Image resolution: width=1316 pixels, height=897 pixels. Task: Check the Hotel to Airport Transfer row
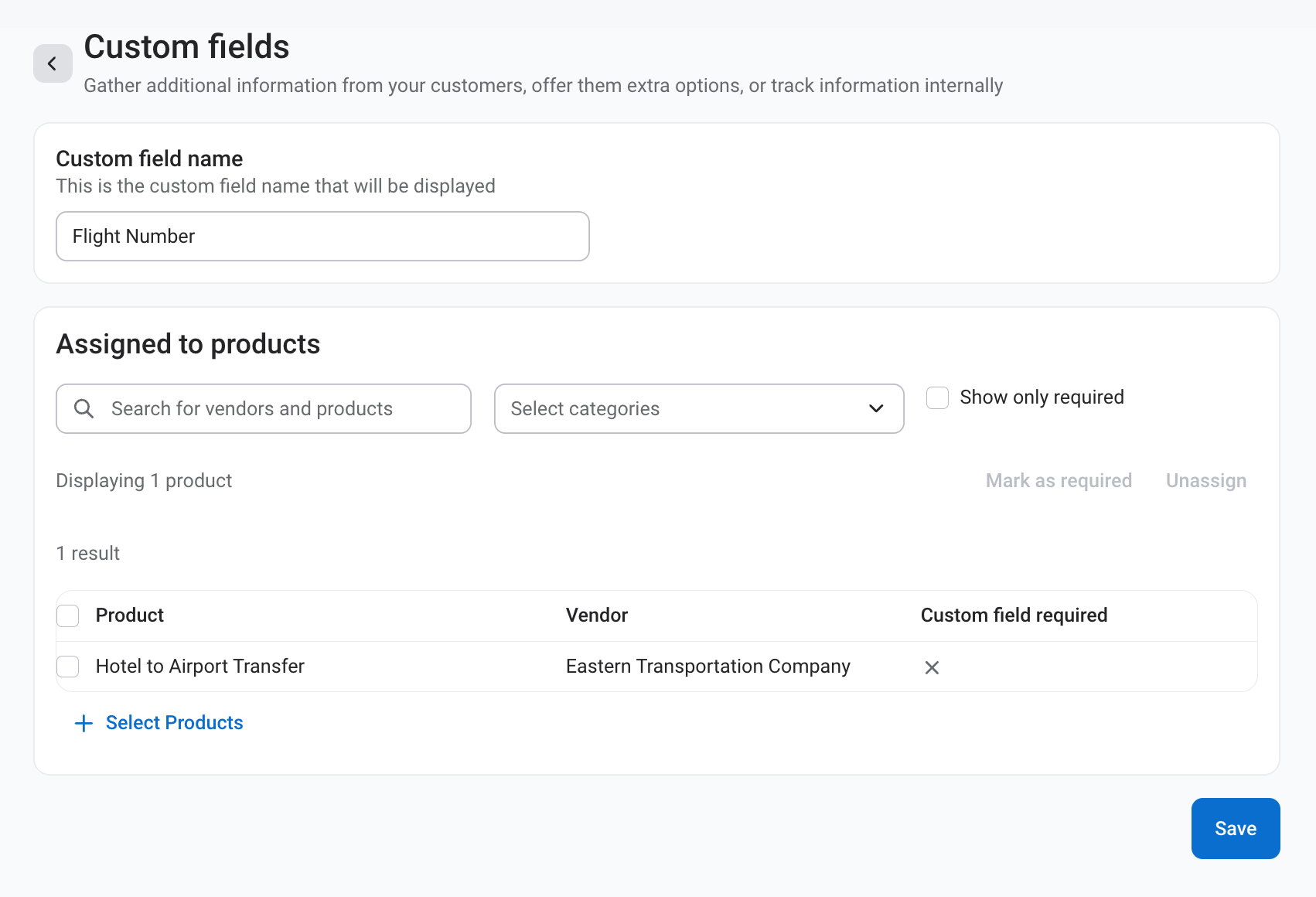68,667
